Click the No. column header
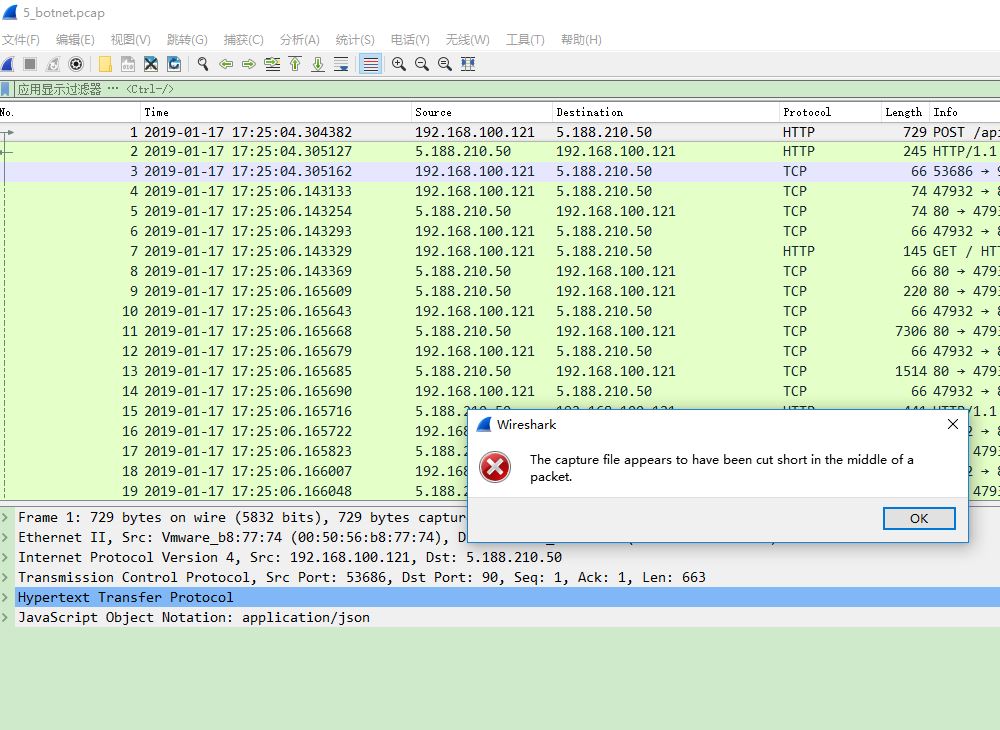 point(70,112)
